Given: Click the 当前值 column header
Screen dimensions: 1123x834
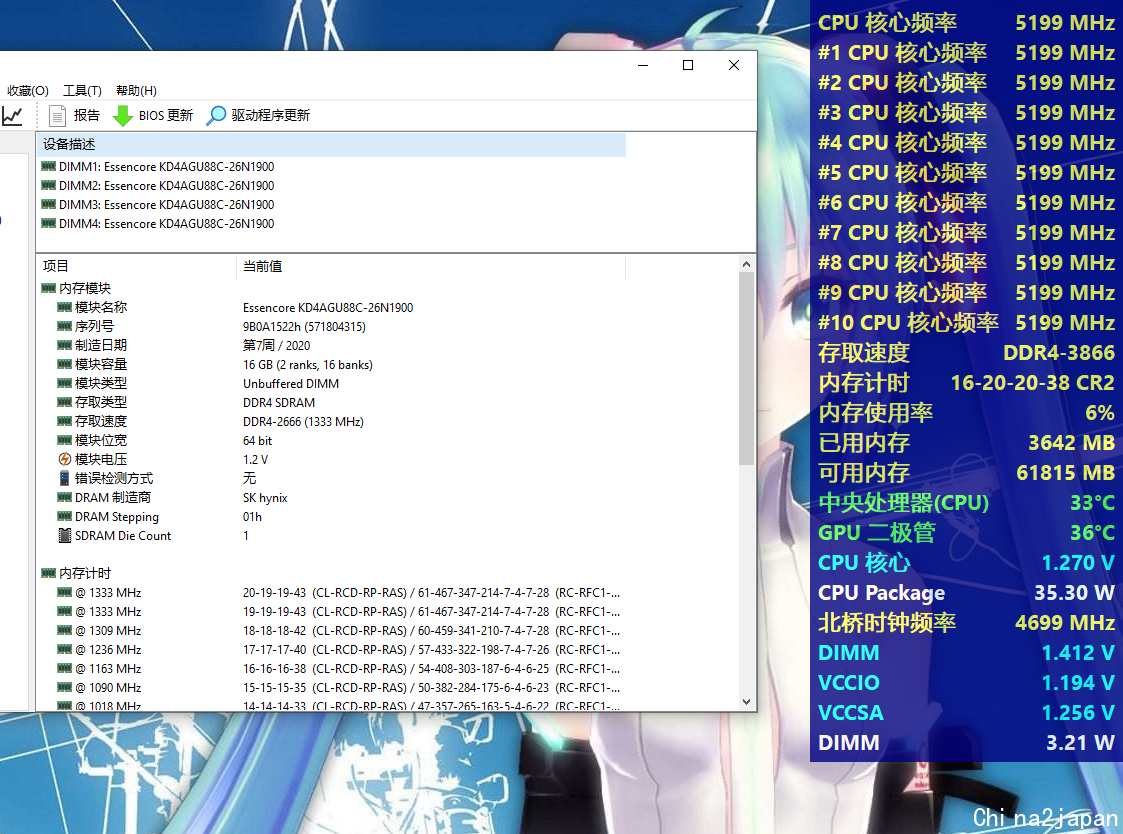Looking at the screenshot, I should (430, 266).
